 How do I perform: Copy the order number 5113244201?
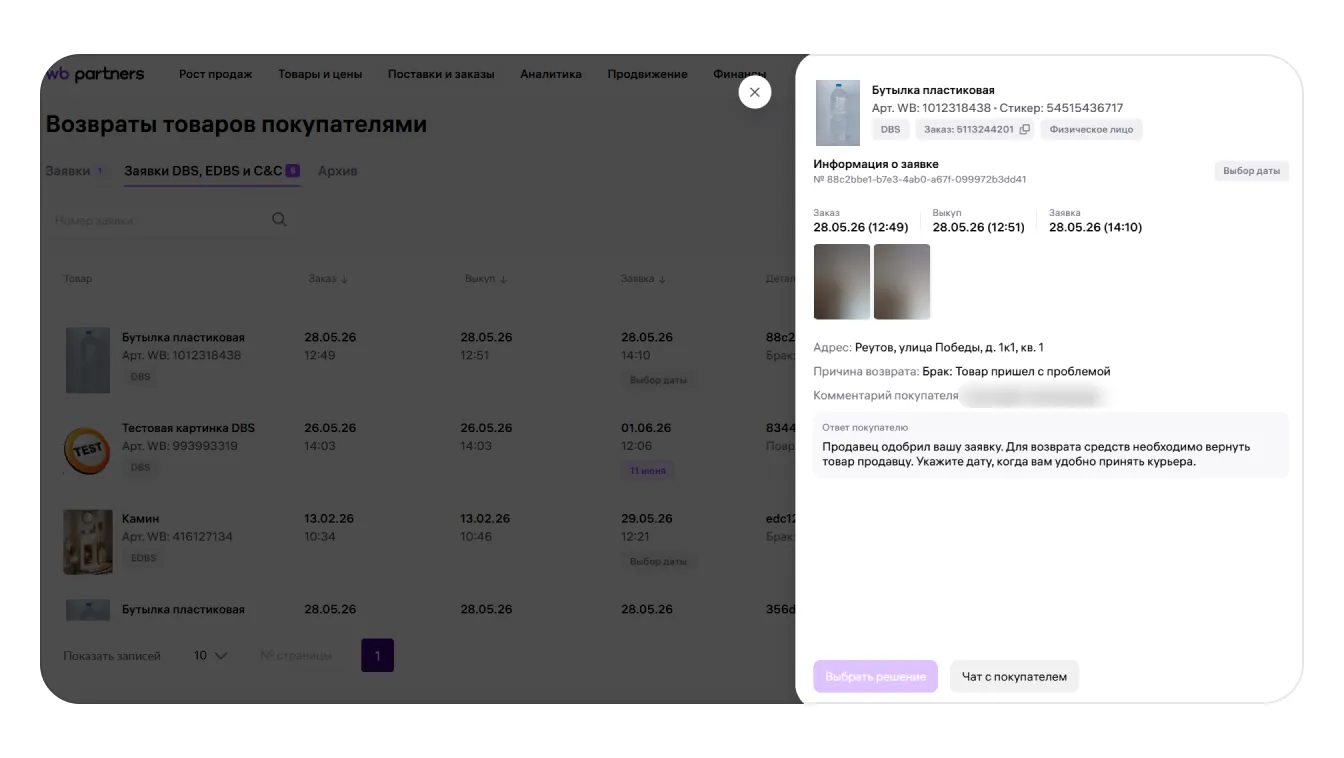1025,130
